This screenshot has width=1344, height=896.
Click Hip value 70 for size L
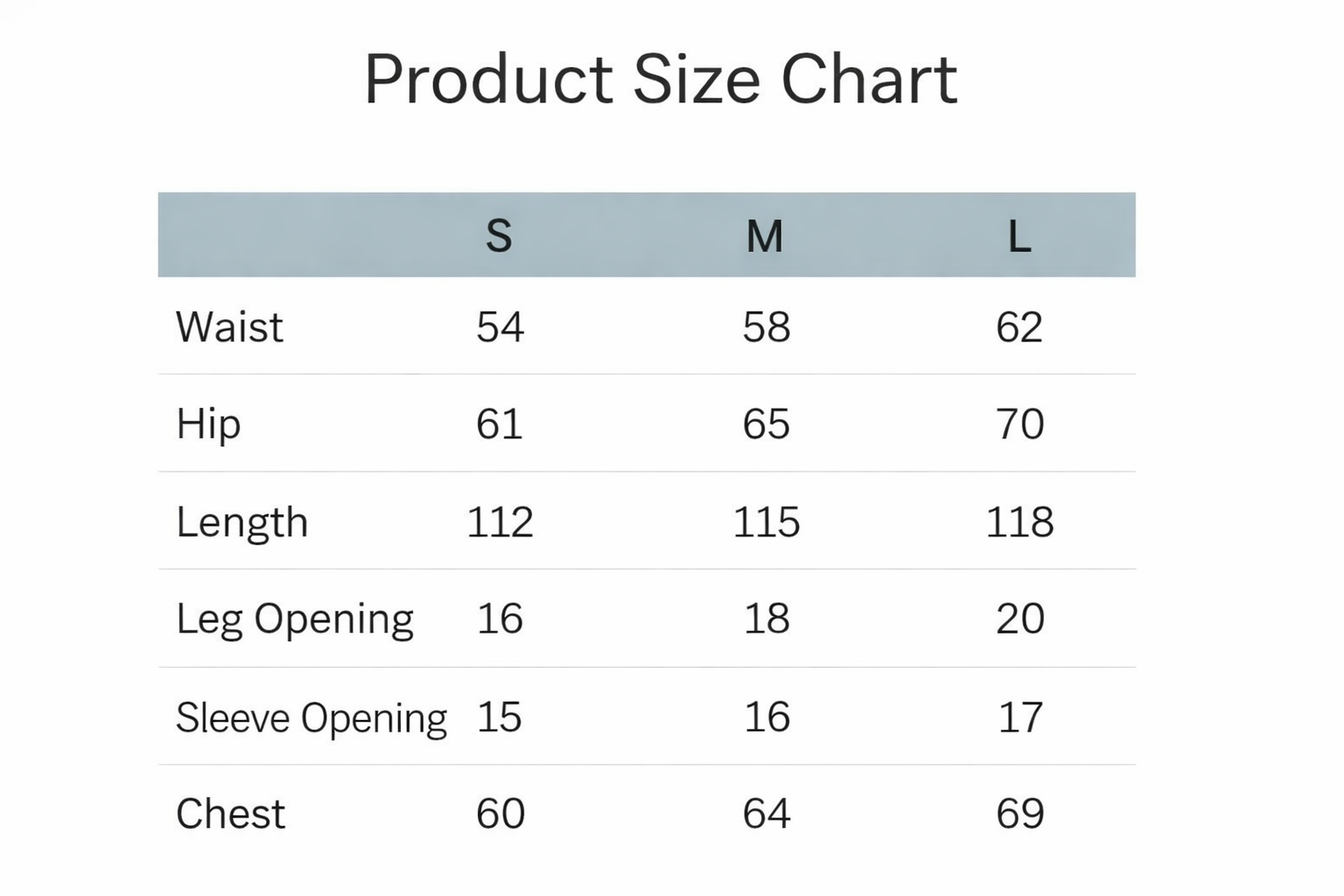(1020, 424)
